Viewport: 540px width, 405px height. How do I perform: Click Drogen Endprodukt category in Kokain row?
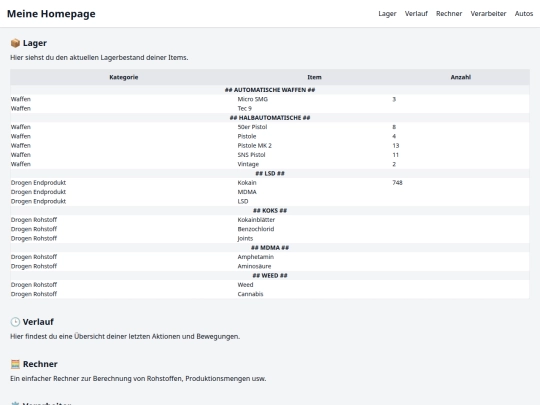38,183
